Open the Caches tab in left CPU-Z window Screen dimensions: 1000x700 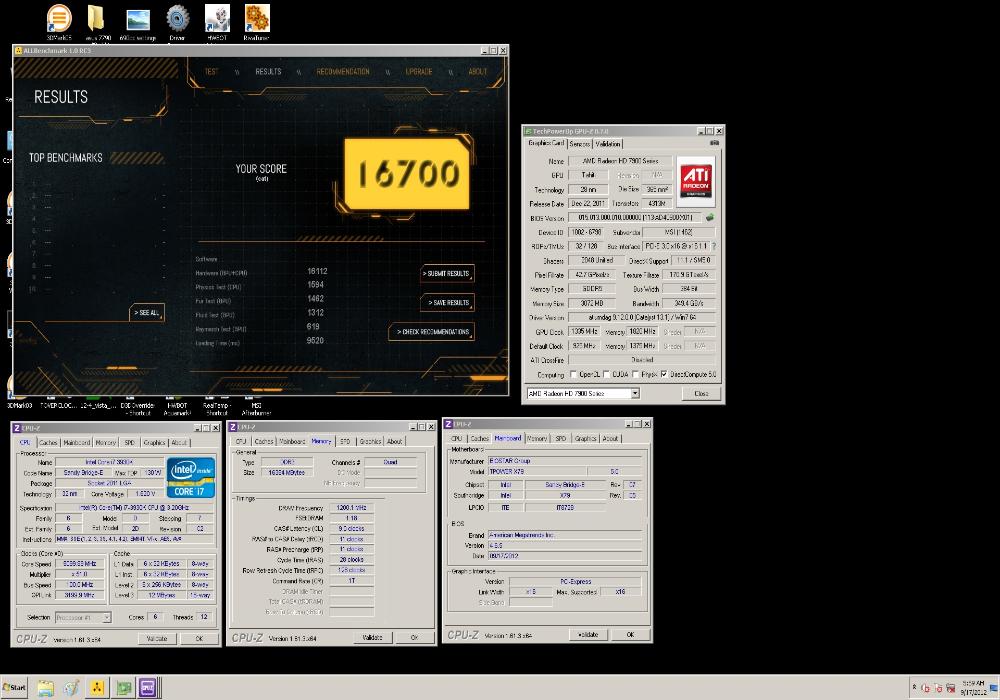click(48, 442)
